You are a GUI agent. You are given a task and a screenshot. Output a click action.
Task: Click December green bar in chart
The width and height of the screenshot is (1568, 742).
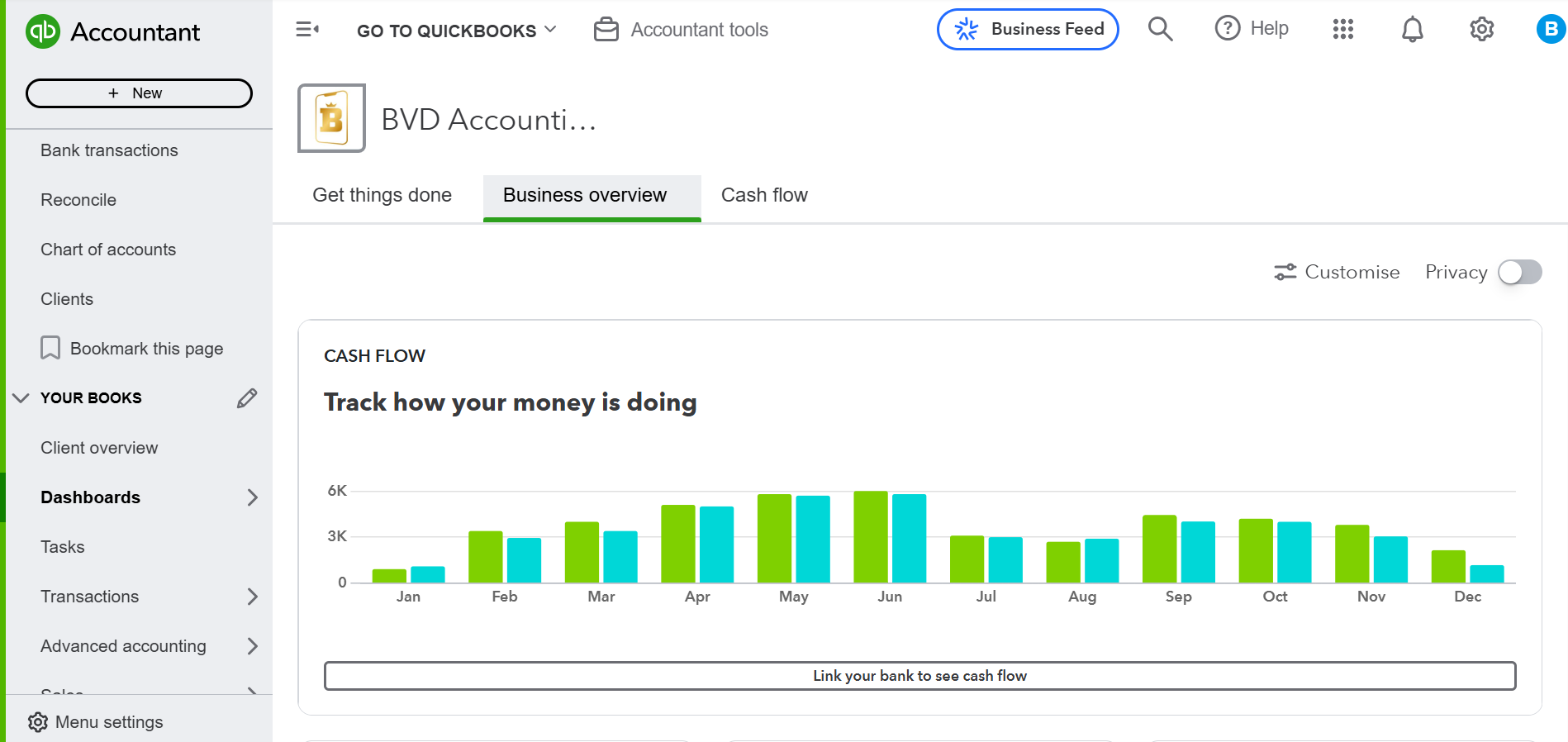coord(1448,566)
